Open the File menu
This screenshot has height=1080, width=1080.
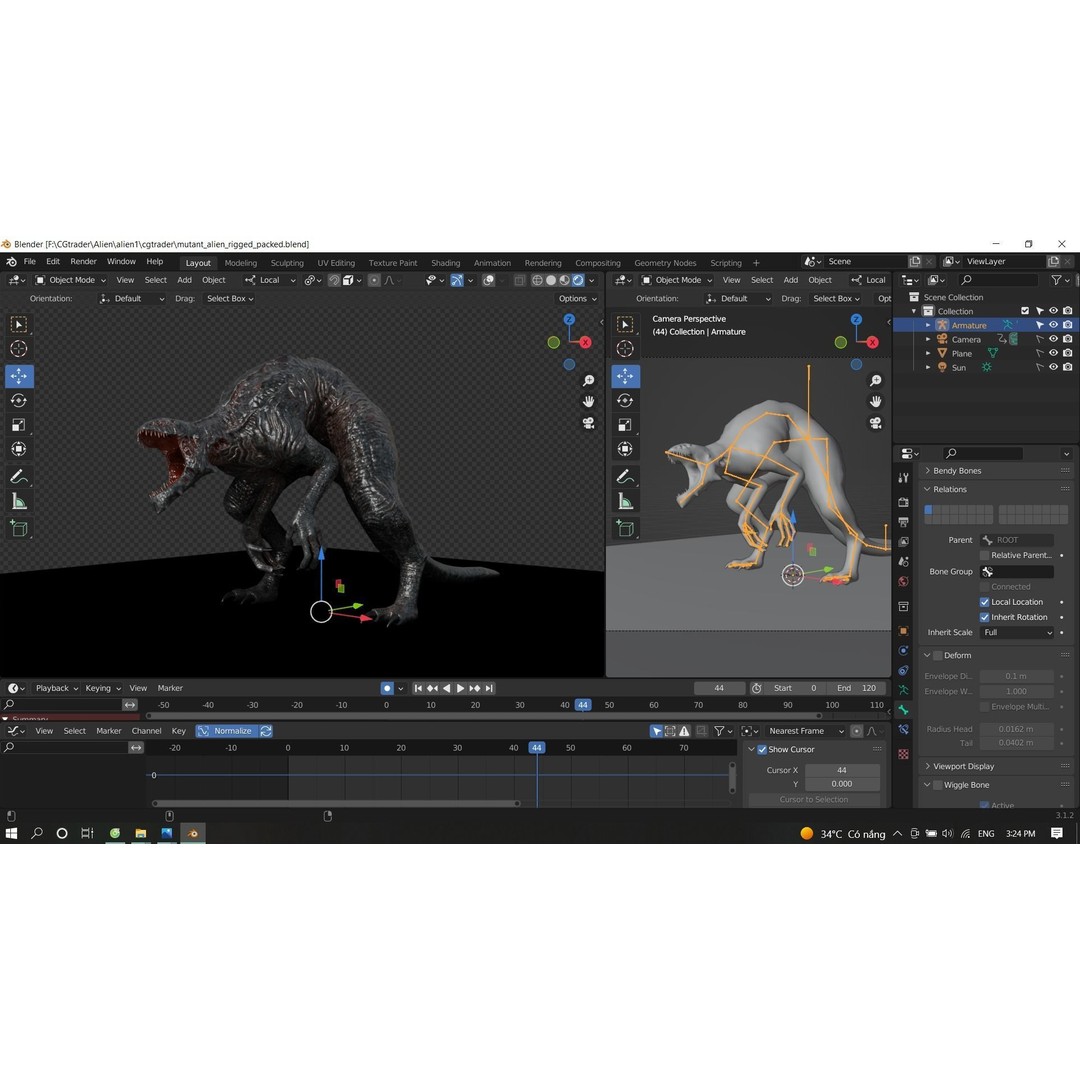30,262
